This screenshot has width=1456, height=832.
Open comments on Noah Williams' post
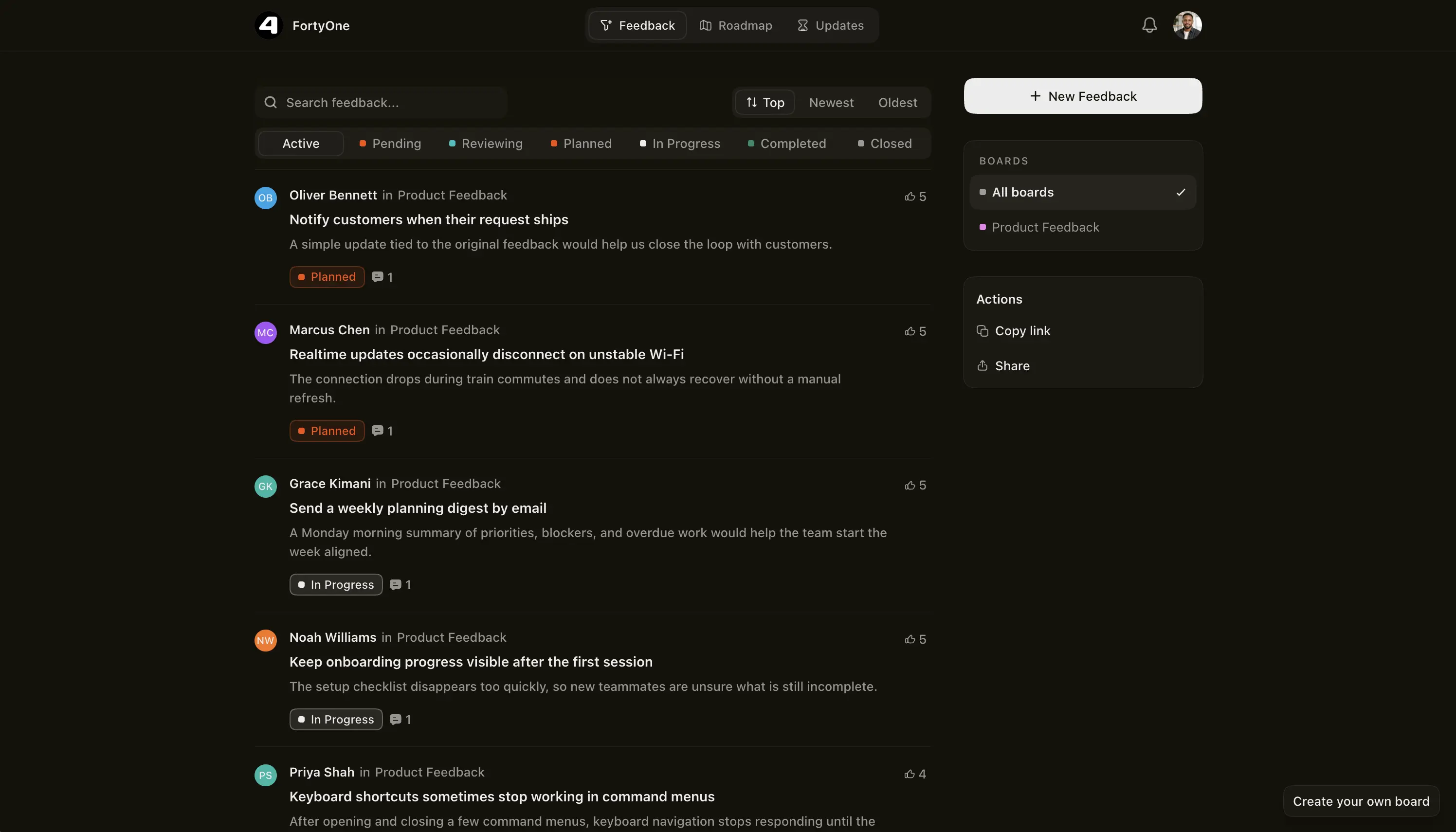click(400, 720)
